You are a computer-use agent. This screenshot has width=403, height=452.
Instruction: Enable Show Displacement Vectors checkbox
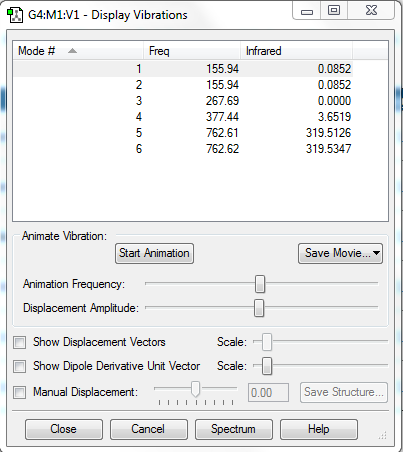(x=19, y=342)
